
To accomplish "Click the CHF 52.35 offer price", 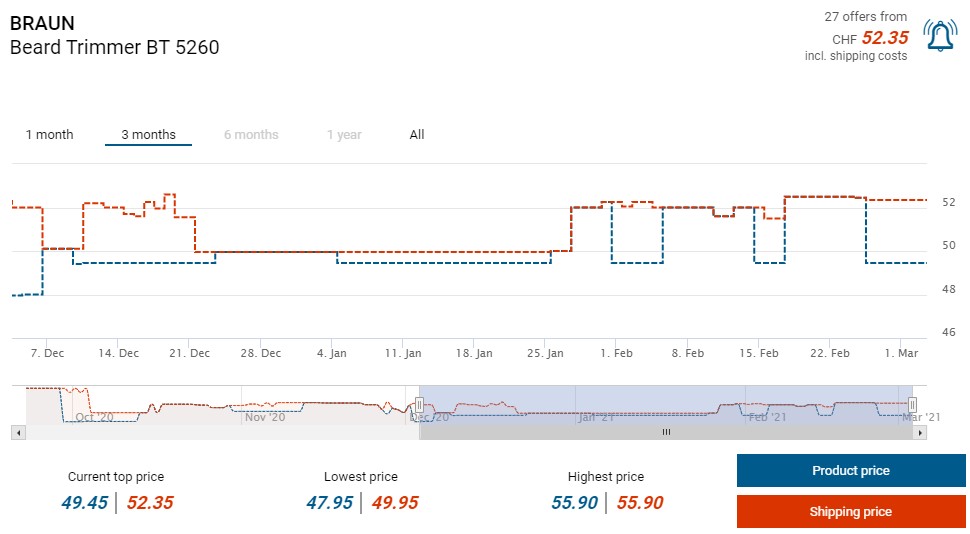I will (884, 38).
